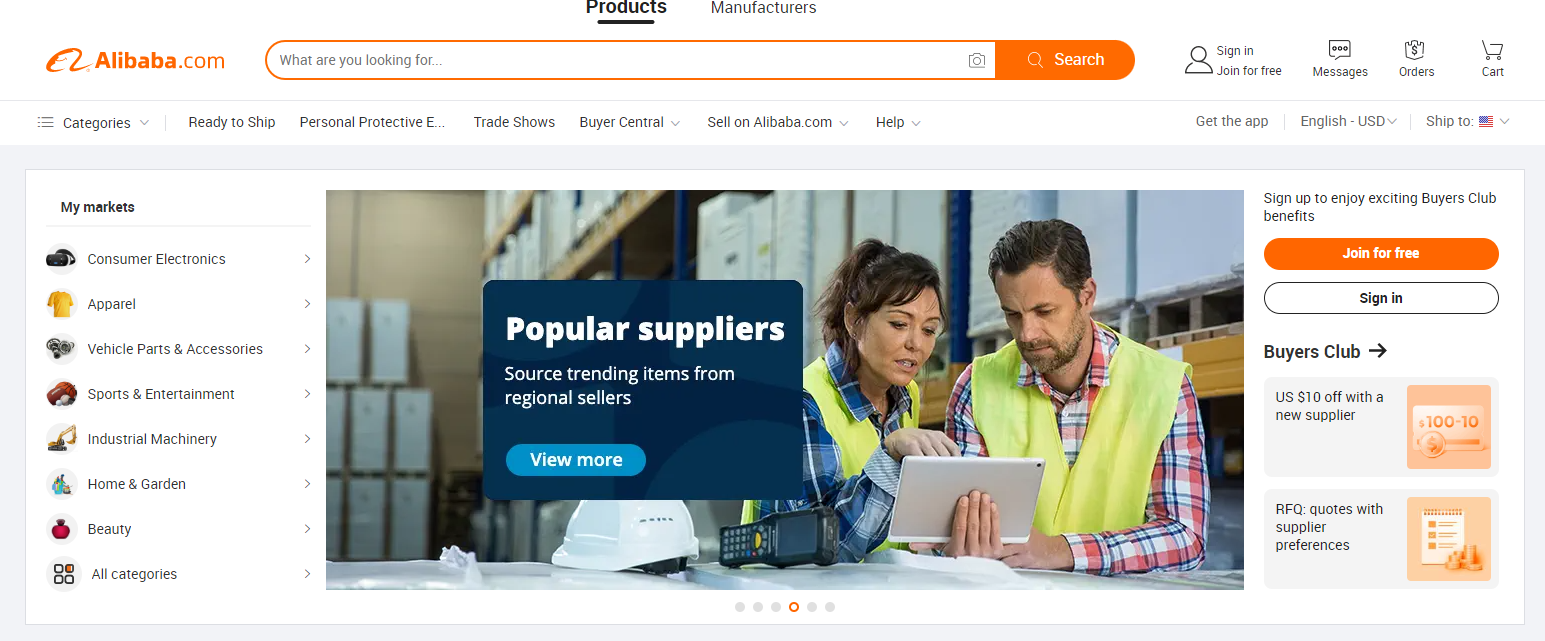Click the Alibaba.com logo
This screenshot has width=1545, height=641.
(135, 61)
